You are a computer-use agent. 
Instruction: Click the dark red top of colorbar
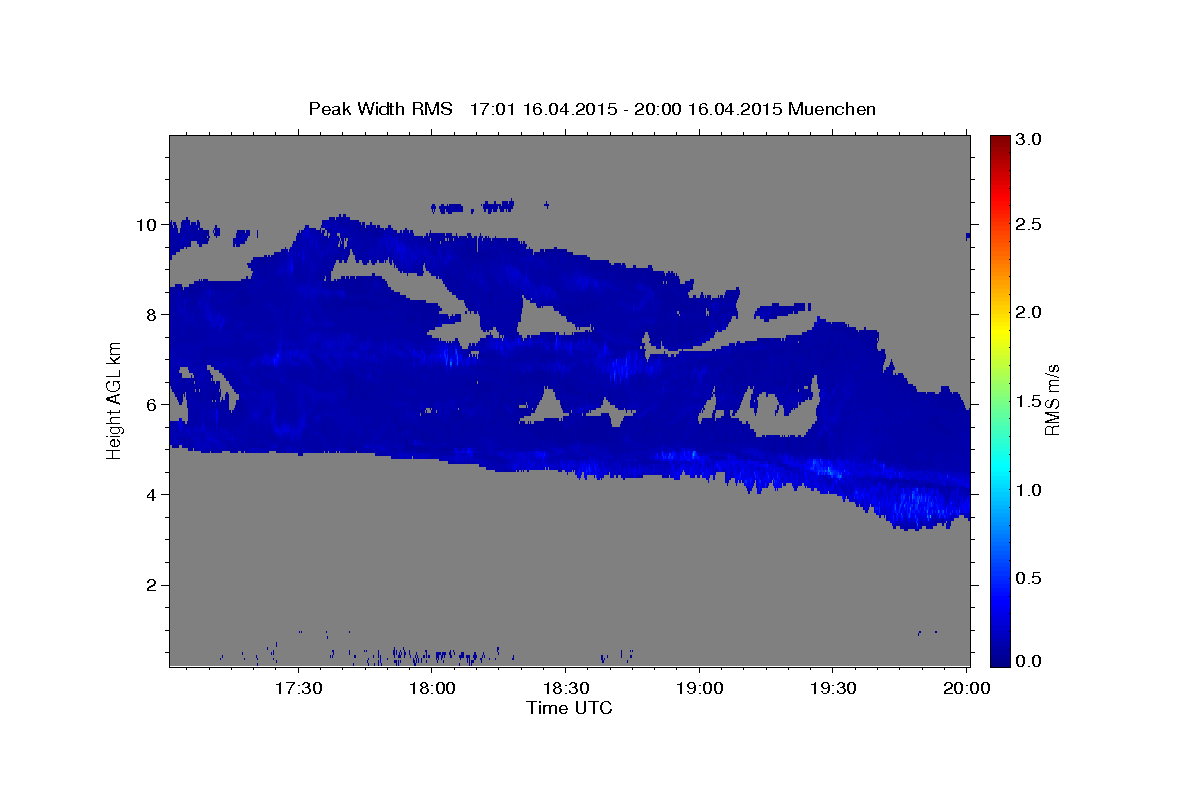click(x=1000, y=140)
